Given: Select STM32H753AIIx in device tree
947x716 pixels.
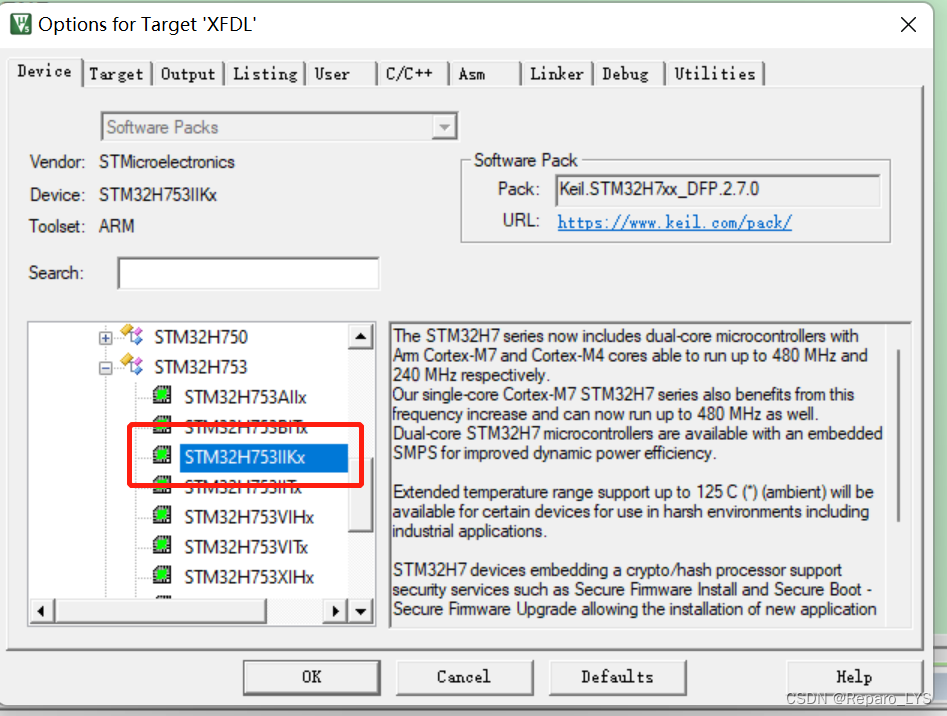Looking at the screenshot, I should 245,397.
